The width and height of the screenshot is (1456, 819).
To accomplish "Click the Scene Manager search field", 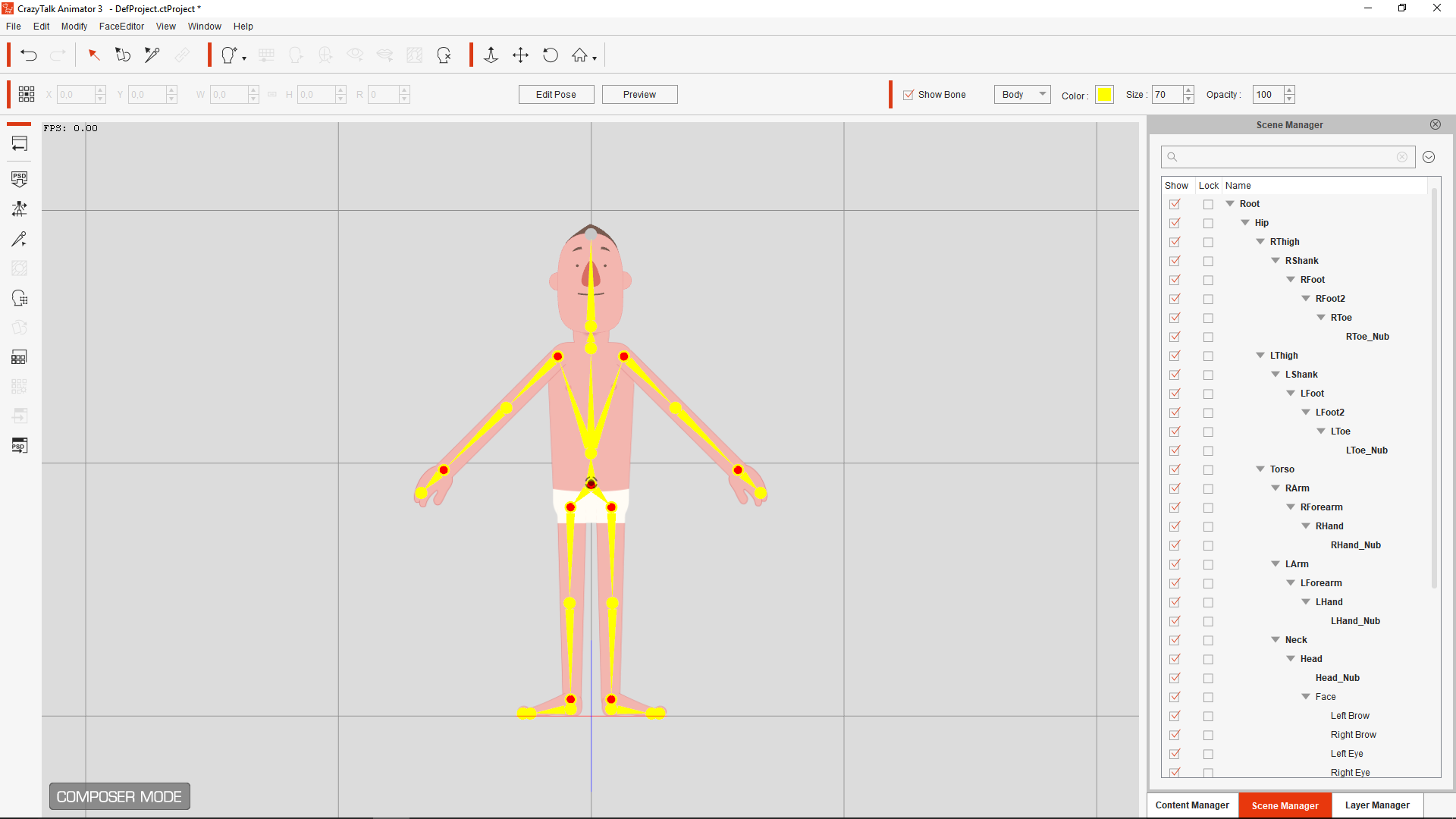I will point(1287,157).
